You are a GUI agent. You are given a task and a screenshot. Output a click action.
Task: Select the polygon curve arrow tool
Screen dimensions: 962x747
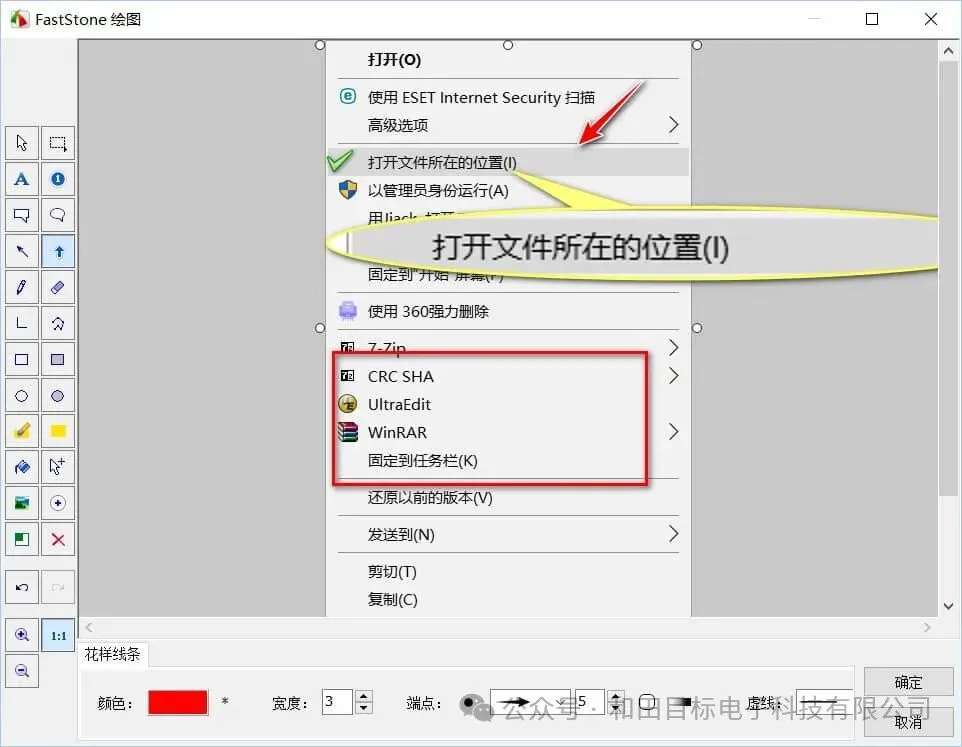coord(58,323)
